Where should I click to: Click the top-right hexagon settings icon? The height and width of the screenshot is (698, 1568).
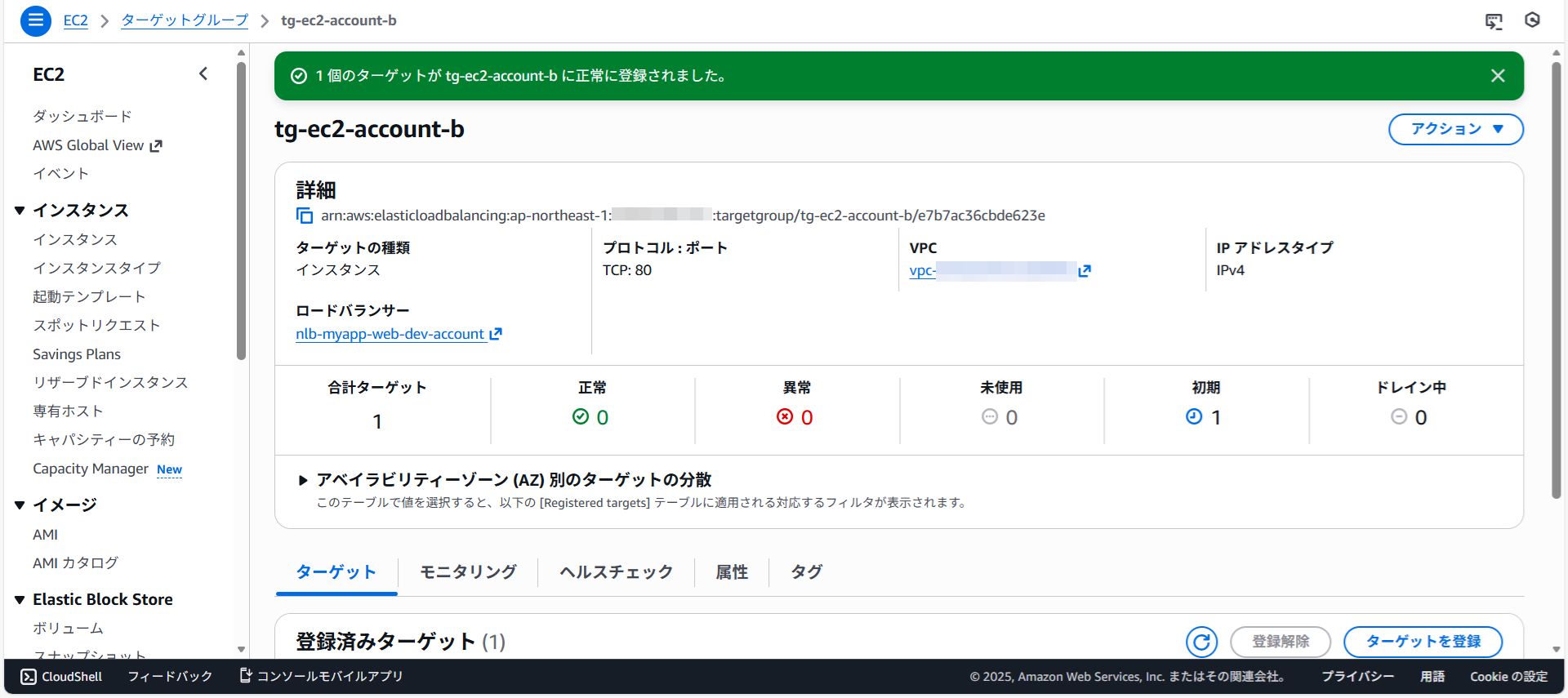[x=1532, y=20]
